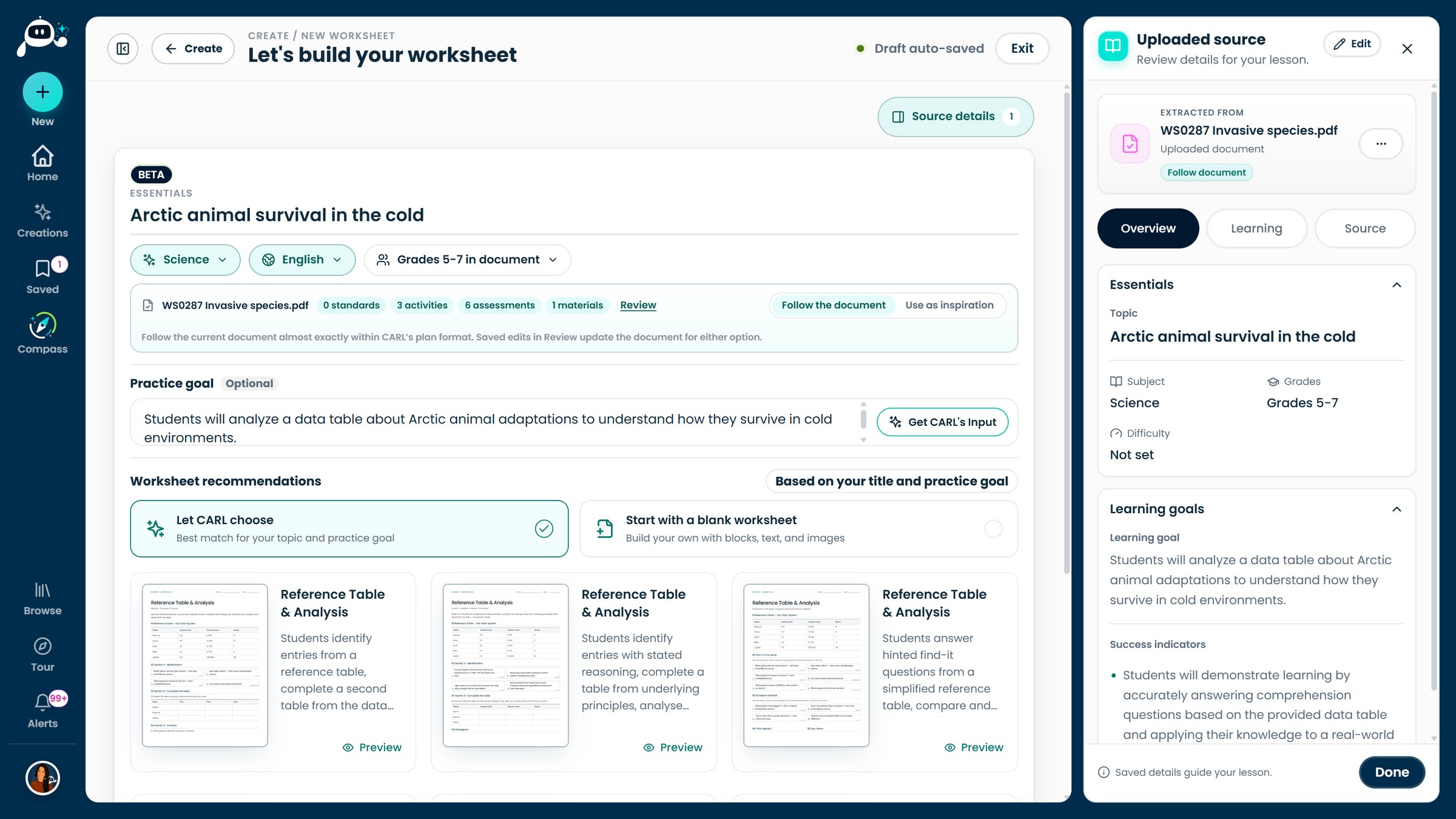1456x819 pixels.
Task: Switch to the Overview tab
Action: coord(1148,229)
